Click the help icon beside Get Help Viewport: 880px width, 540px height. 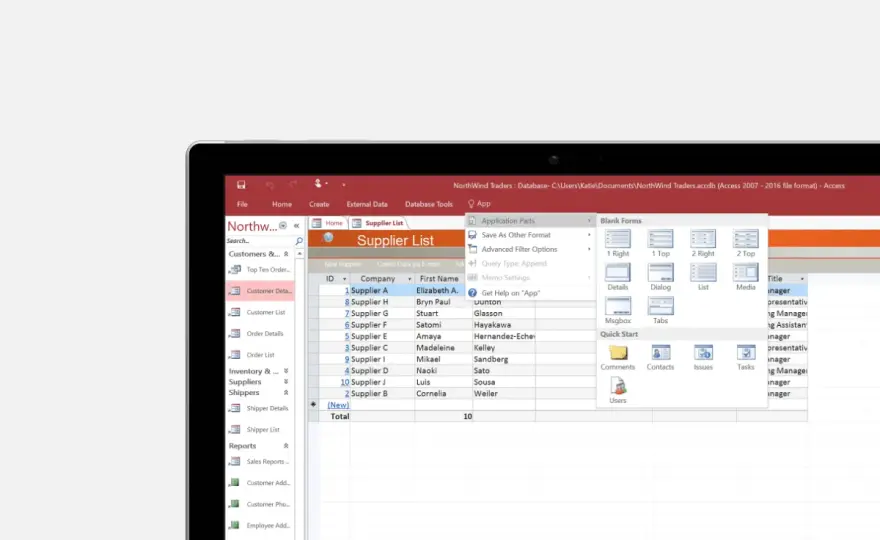point(473,293)
